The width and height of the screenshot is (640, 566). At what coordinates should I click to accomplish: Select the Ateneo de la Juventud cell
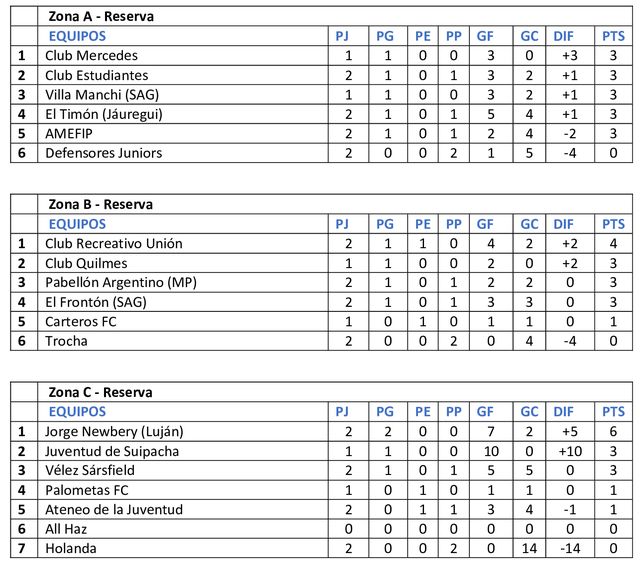(x=113, y=509)
